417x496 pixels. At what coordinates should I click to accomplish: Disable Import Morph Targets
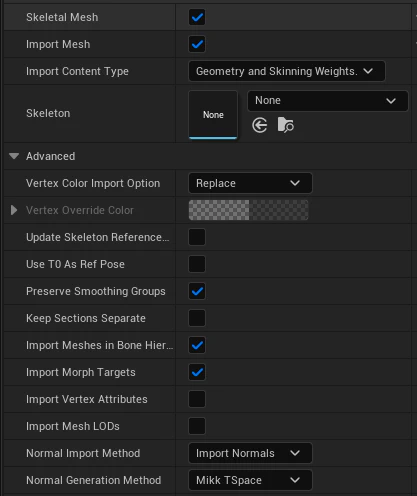point(197,372)
